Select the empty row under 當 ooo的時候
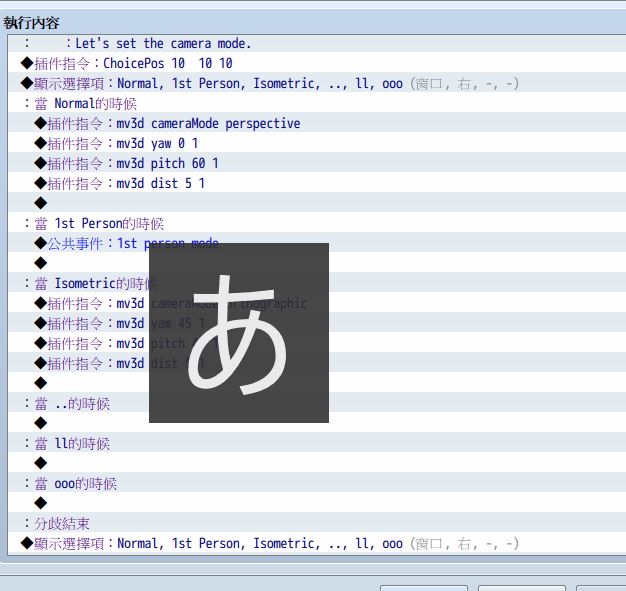This screenshot has width=626, height=591. pos(317,503)
